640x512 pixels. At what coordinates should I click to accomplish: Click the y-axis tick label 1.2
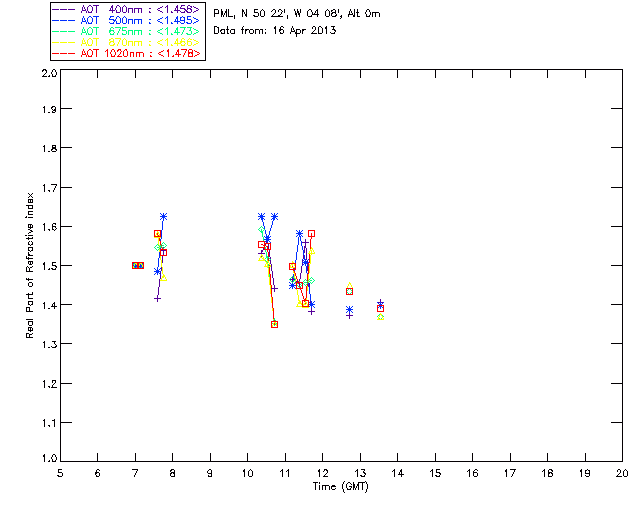click(49, 384)
